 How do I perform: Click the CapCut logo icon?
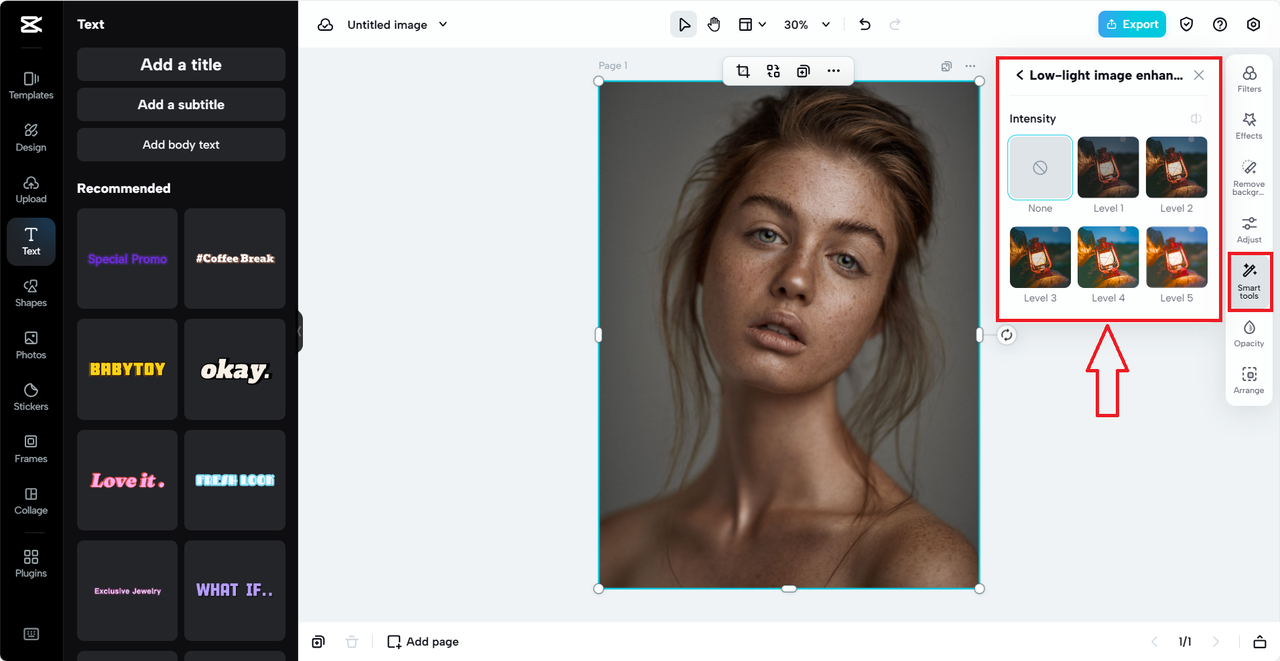(x=30, y=25)
